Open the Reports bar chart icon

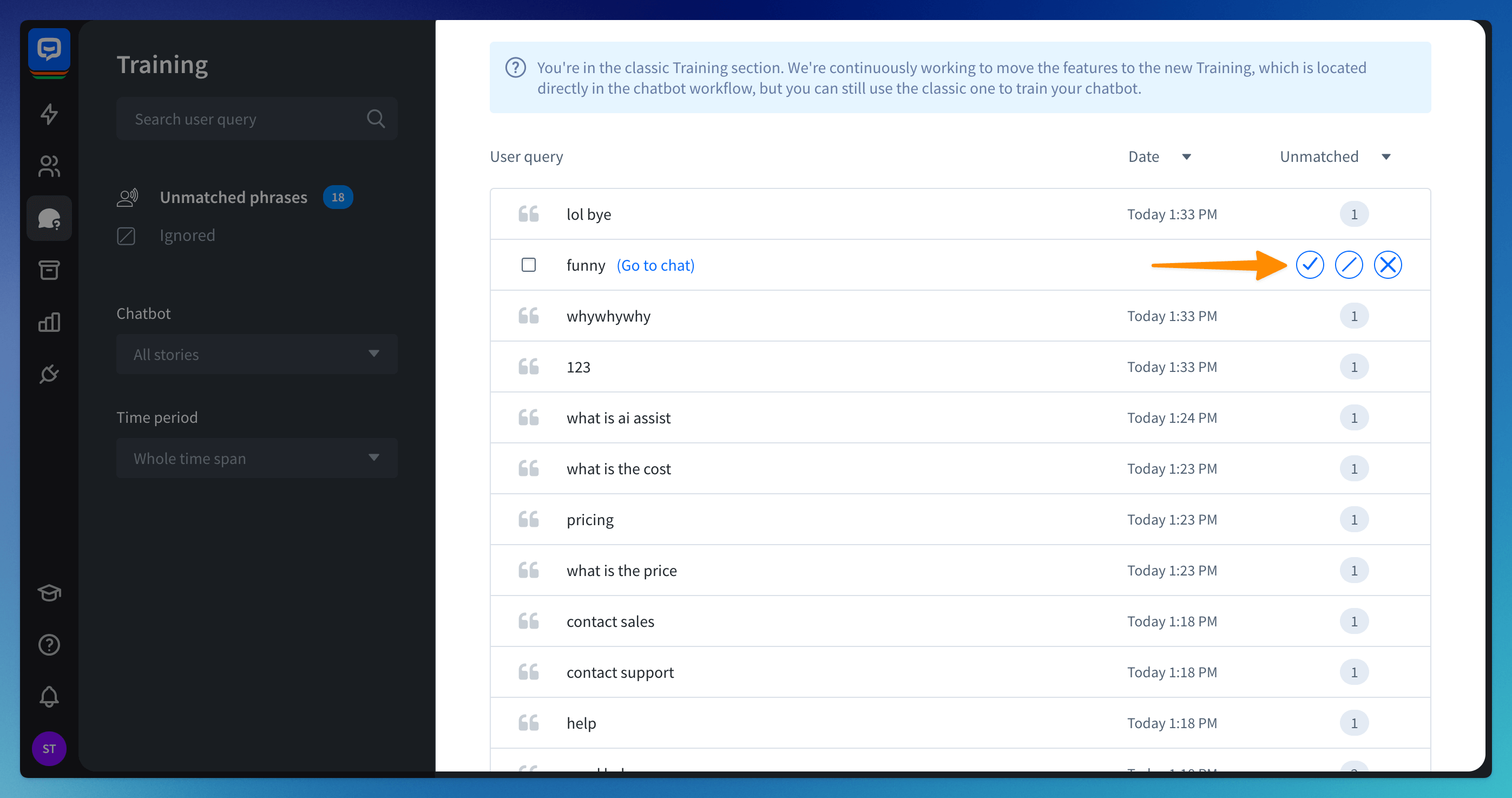click(49, 322)
